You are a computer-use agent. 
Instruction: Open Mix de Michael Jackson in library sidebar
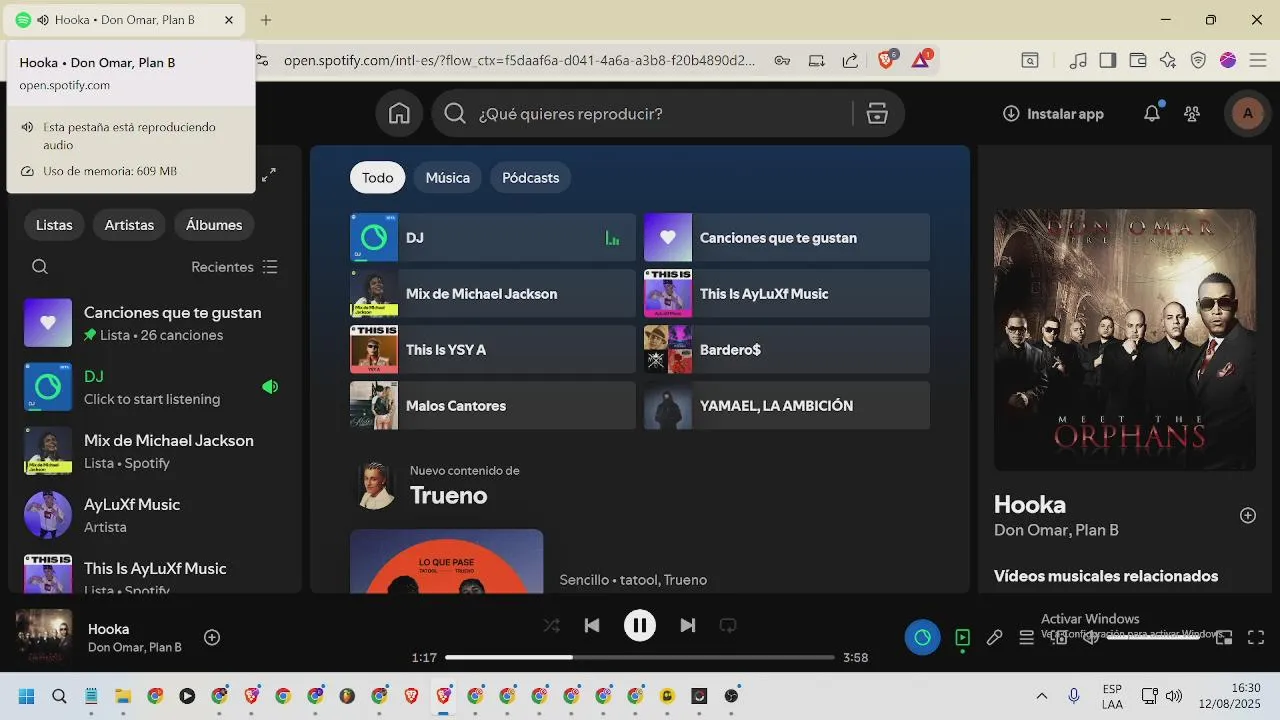coord(154,451)
